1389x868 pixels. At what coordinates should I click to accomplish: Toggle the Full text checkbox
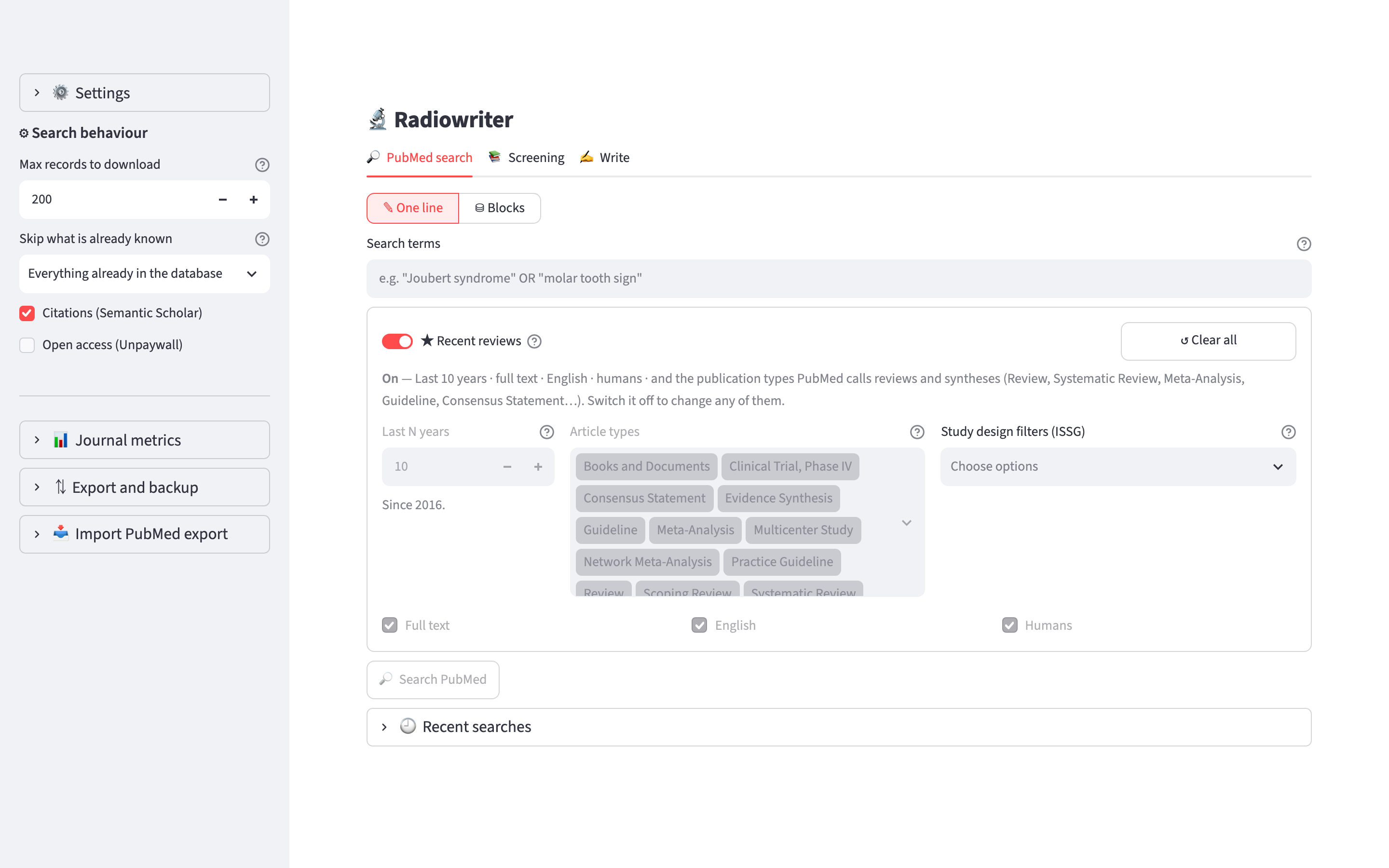(390, 625)
